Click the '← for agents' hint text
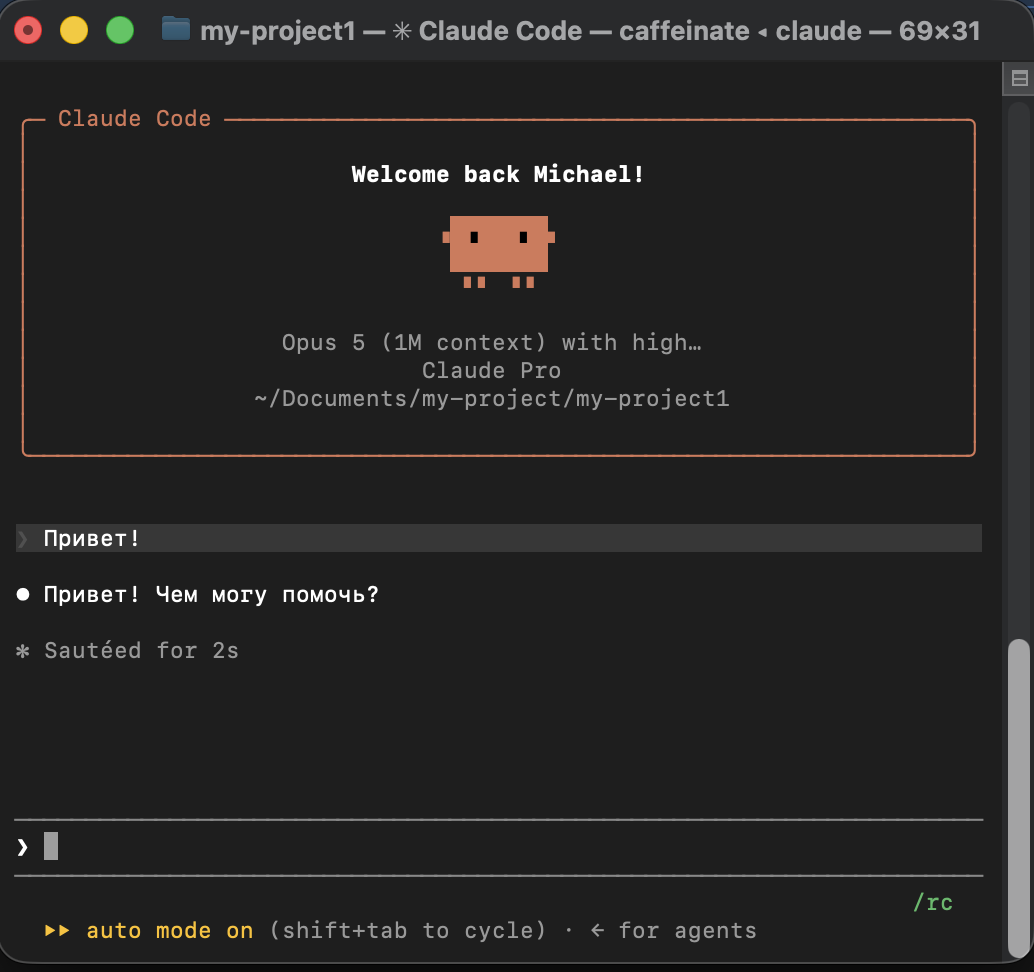The image size is (1034, 972). [x=673, y=930]
